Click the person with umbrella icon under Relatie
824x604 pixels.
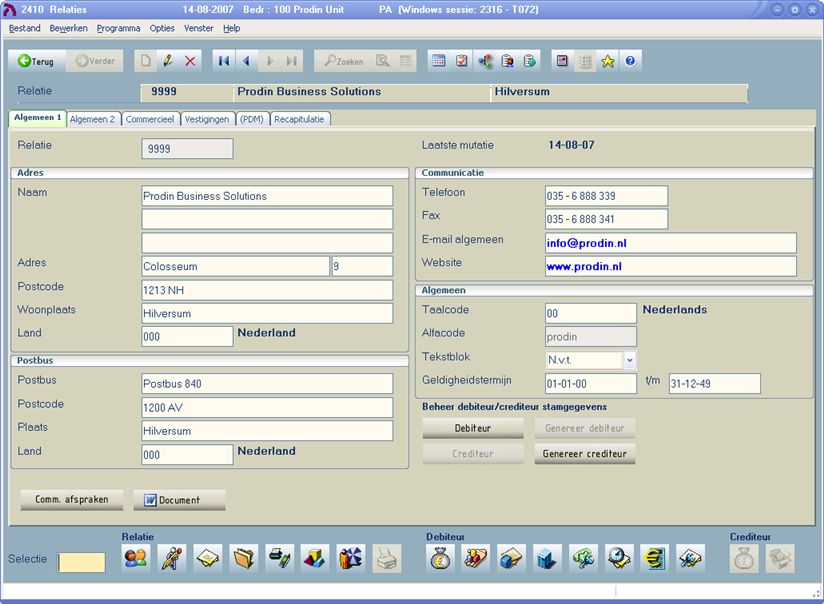click(x=351, y=558)
